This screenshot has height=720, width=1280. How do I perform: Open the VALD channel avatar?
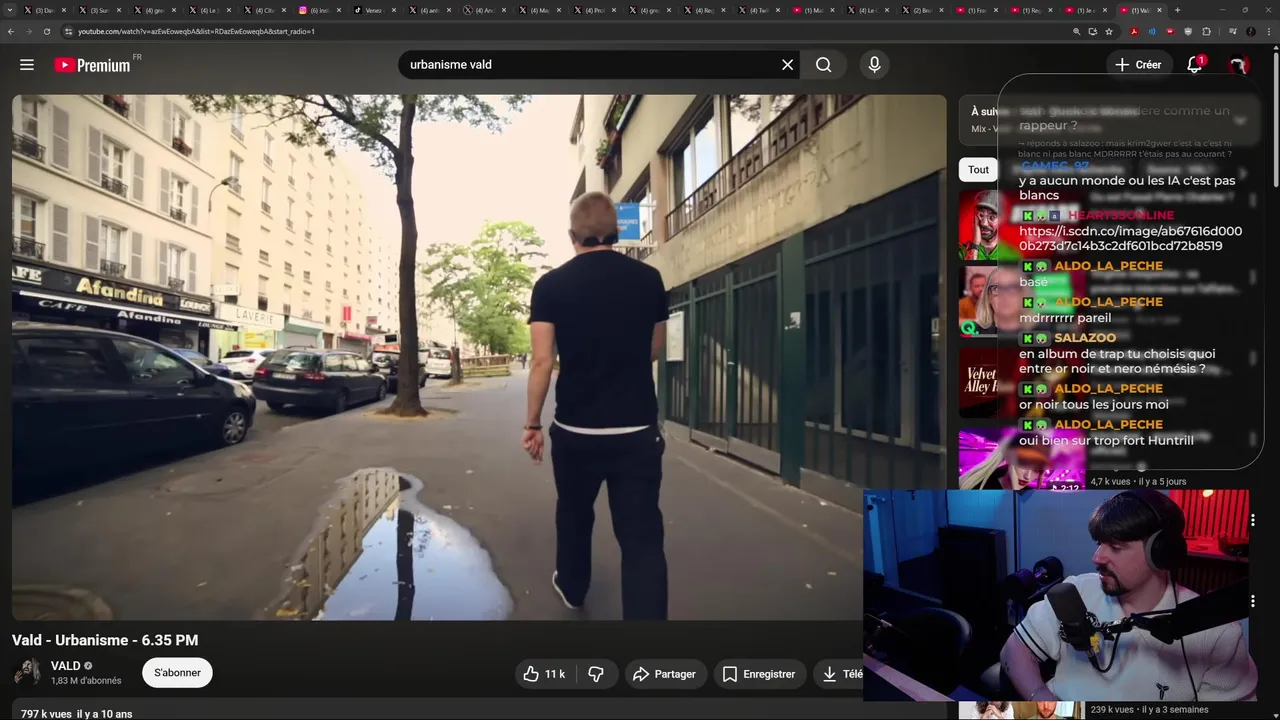[x=27, y=672]
